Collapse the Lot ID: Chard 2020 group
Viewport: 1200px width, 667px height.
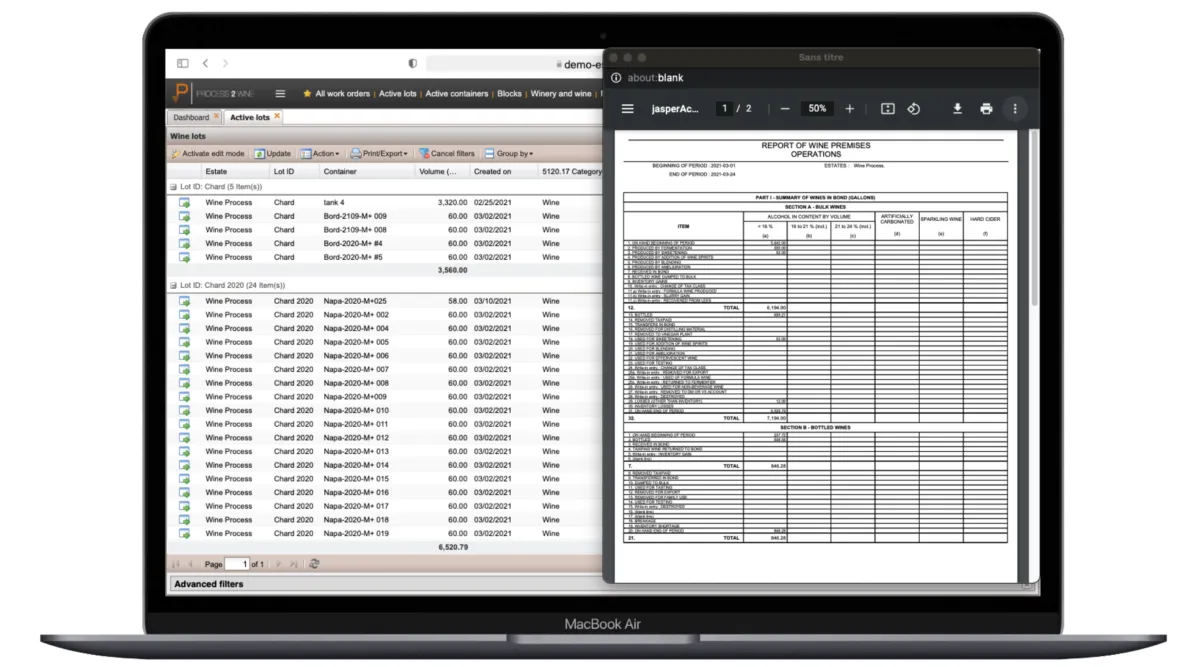click(173, 286)
